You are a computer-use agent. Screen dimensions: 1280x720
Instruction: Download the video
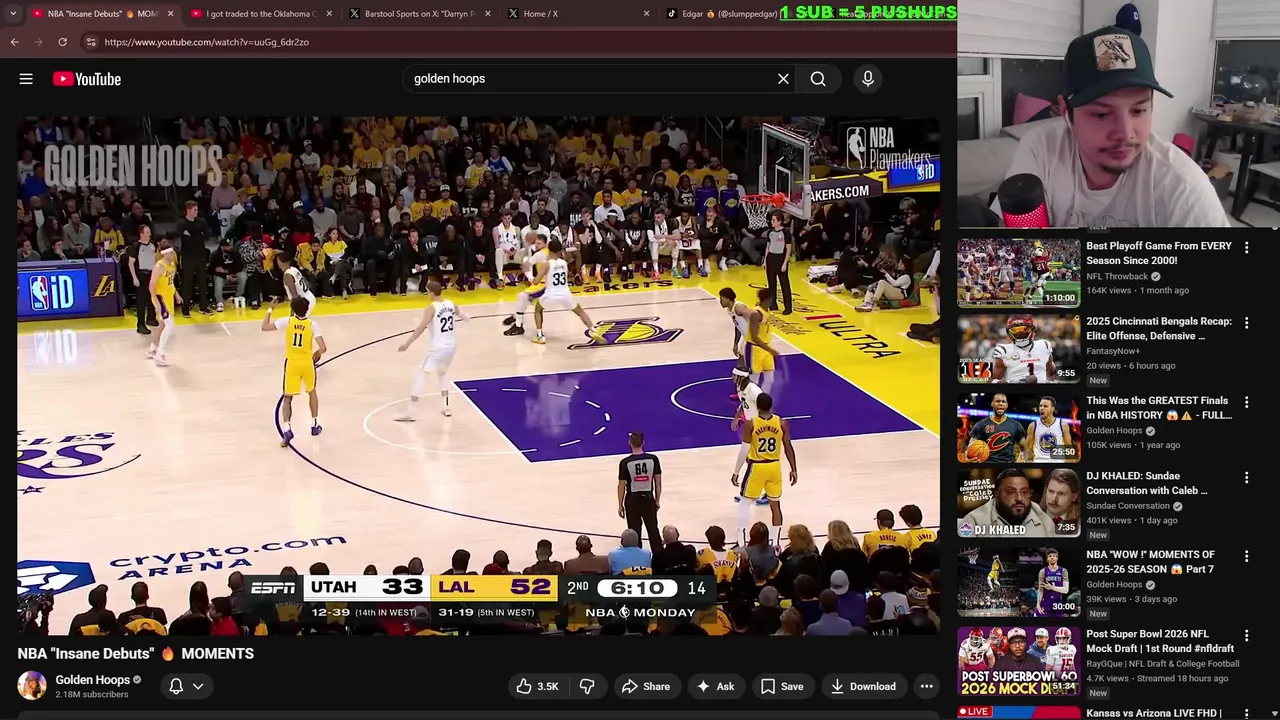pyautogui.click(x=863, y=686)
